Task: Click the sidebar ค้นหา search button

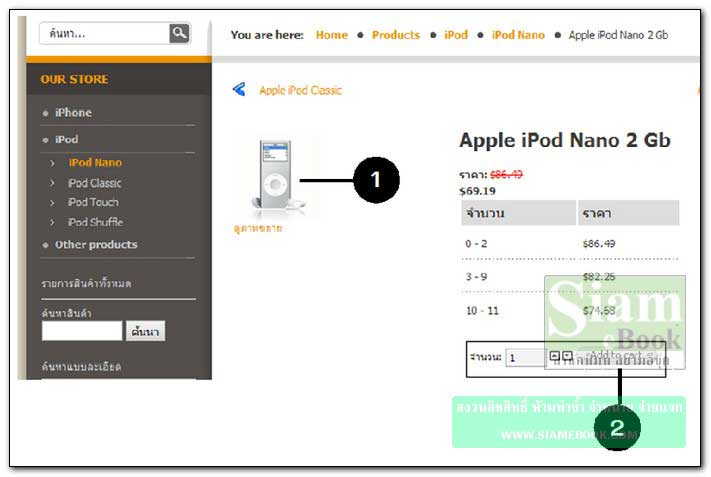Action: click(x=145, y=331)
